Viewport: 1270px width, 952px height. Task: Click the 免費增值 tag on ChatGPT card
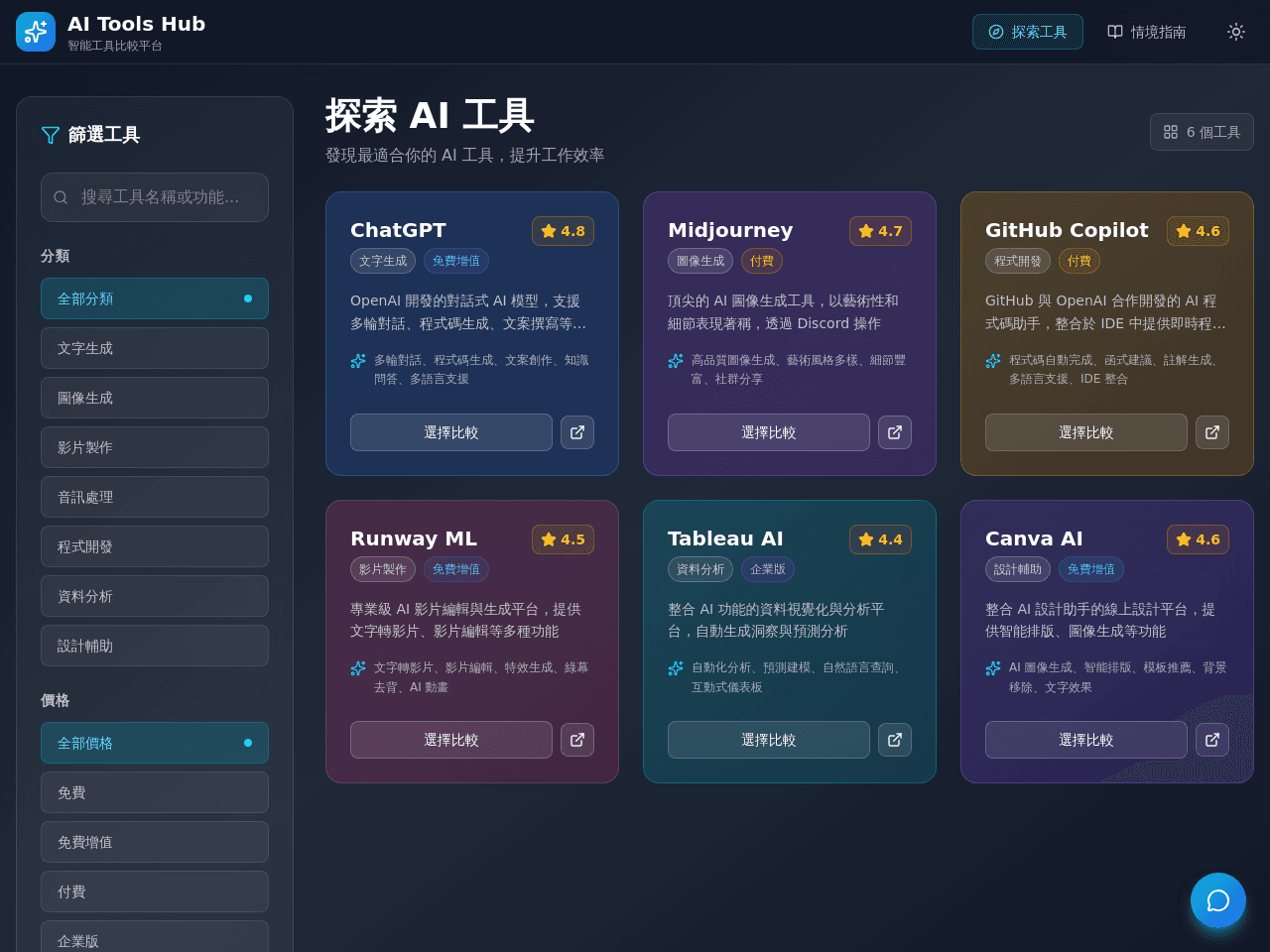click(456, 261)
